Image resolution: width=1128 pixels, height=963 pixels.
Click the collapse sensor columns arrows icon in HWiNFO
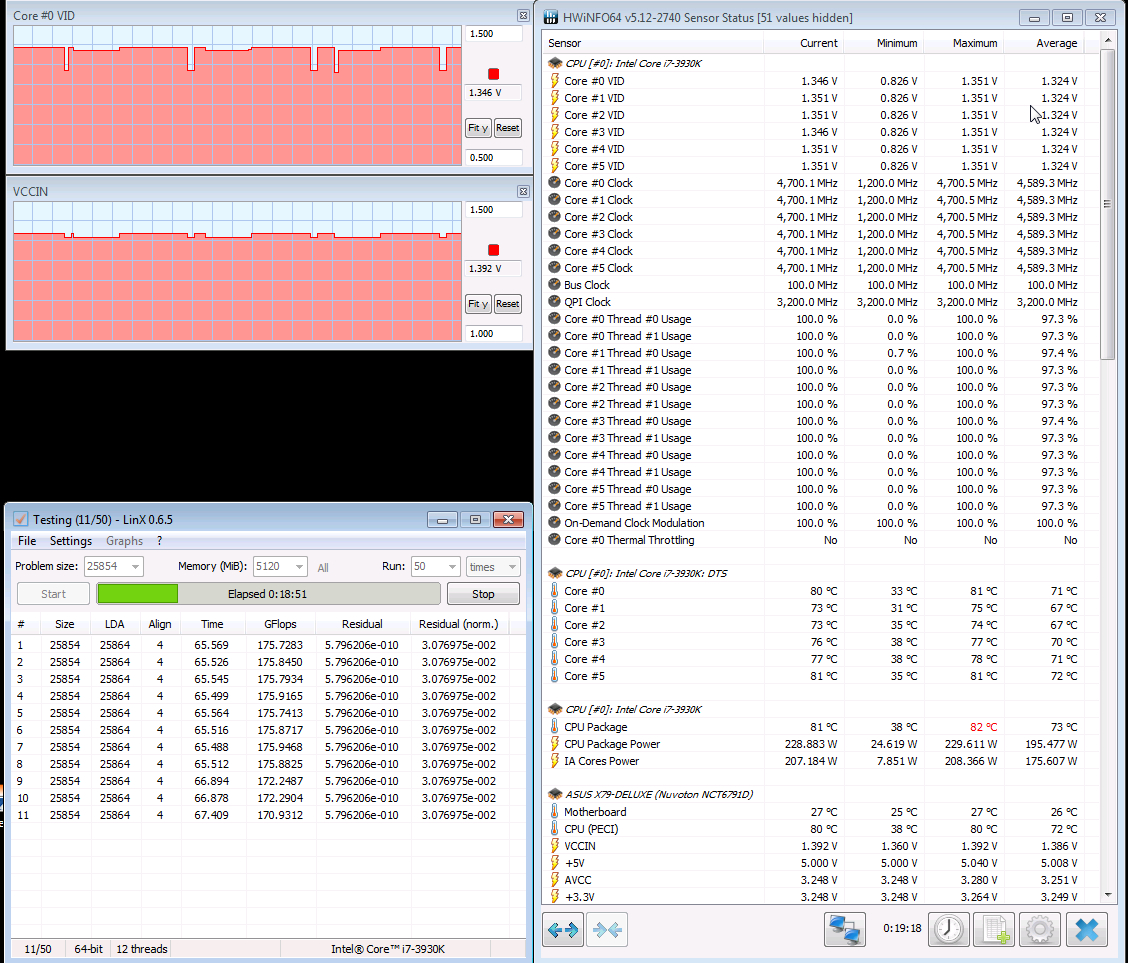[606, 929]
